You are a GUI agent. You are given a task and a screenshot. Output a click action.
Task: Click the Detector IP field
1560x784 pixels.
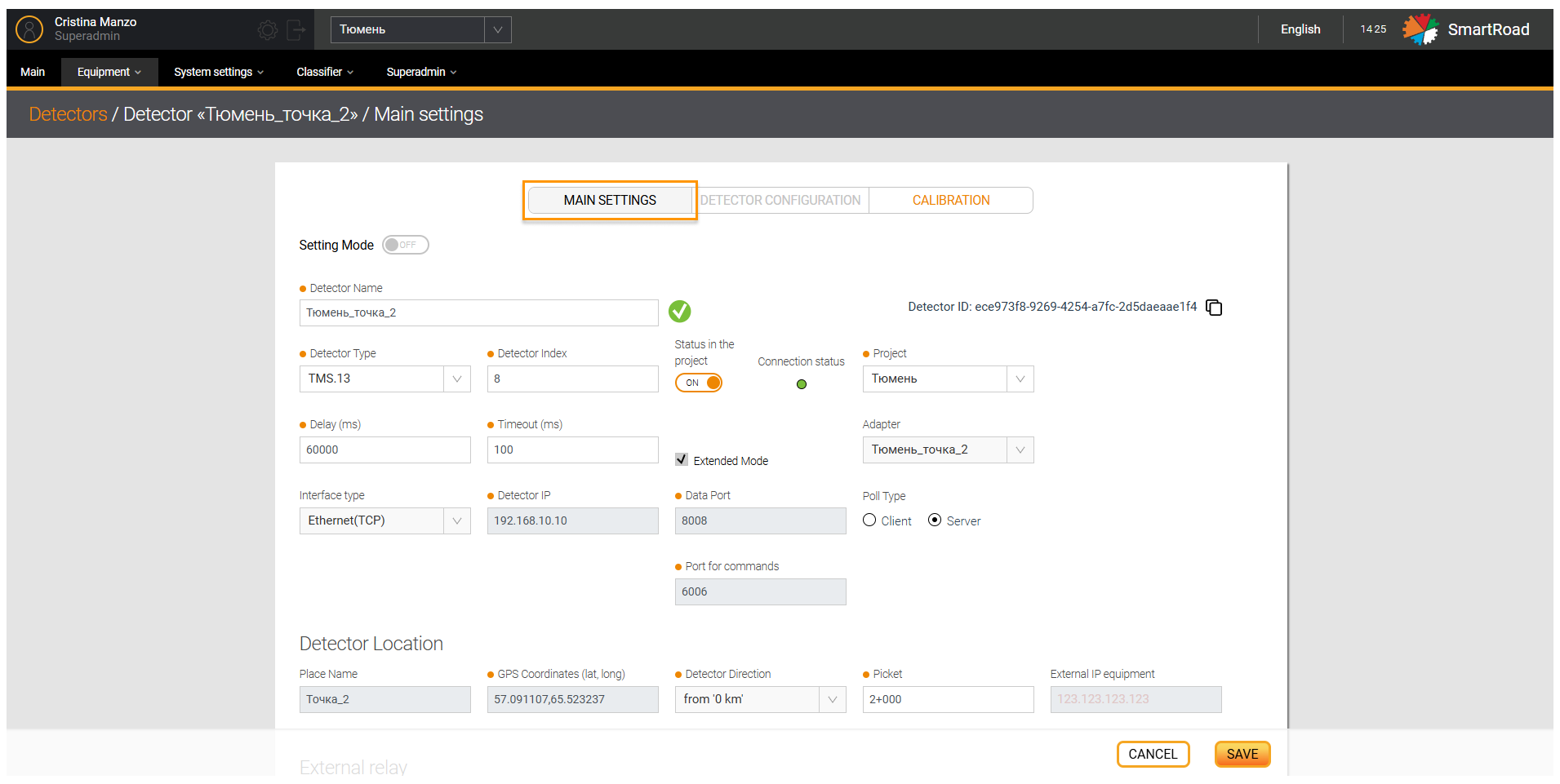pos(573,520)
